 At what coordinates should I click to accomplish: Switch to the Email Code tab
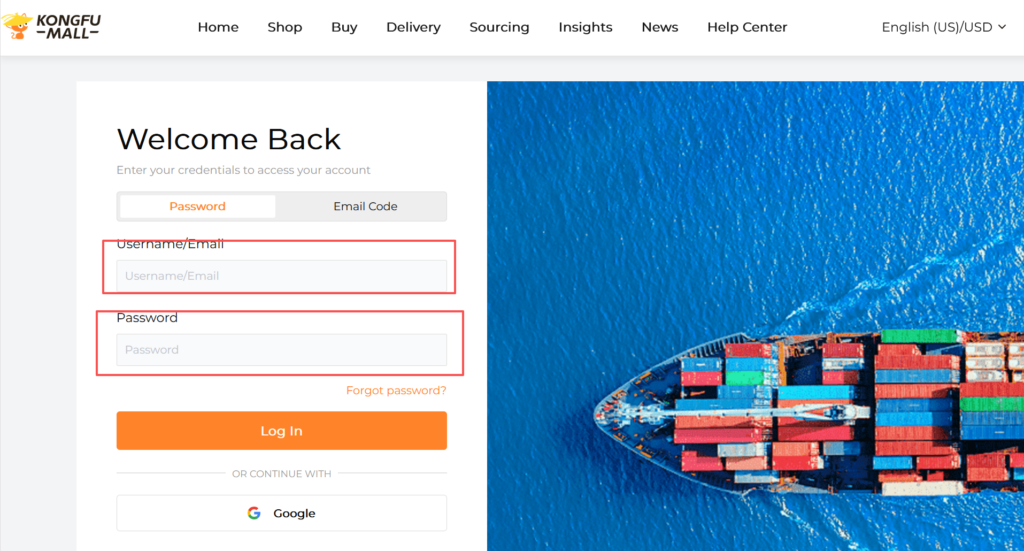tap(365, 206)
